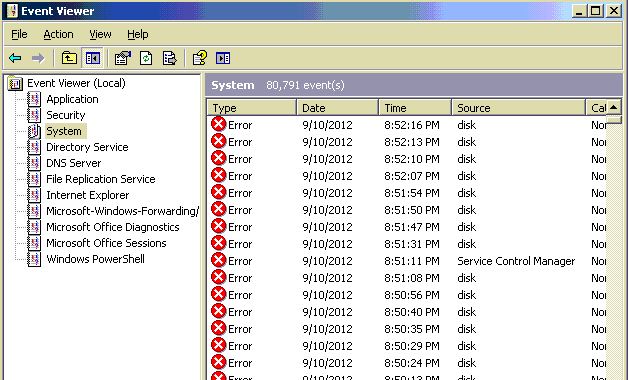Select the disk error at 8:51:54 PM
Image resolution: width=628 pixels, height=380 pixels.
click(407, 193)
